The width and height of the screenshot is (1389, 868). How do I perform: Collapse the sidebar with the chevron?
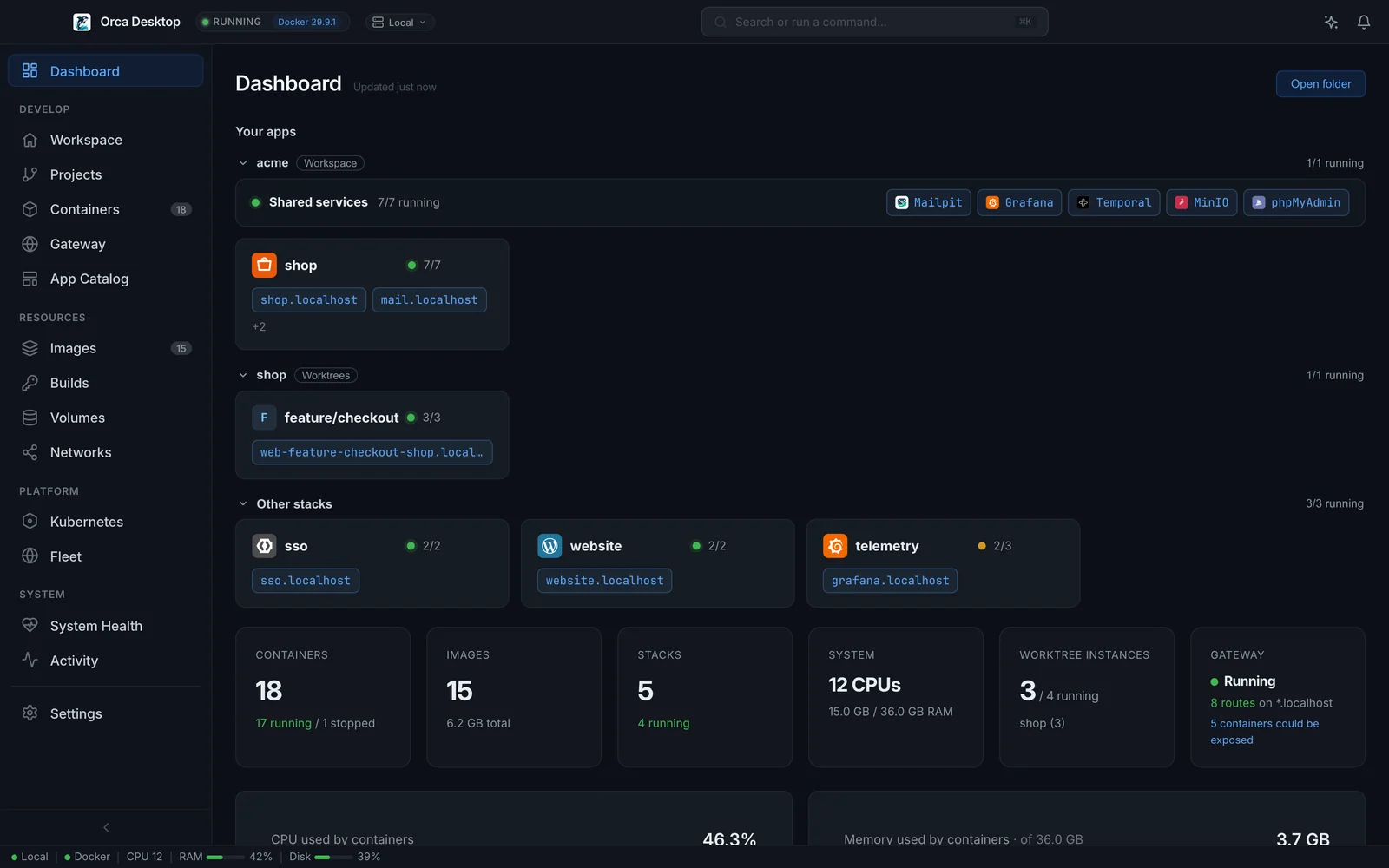pyautogui.click(x=106, y=827)
